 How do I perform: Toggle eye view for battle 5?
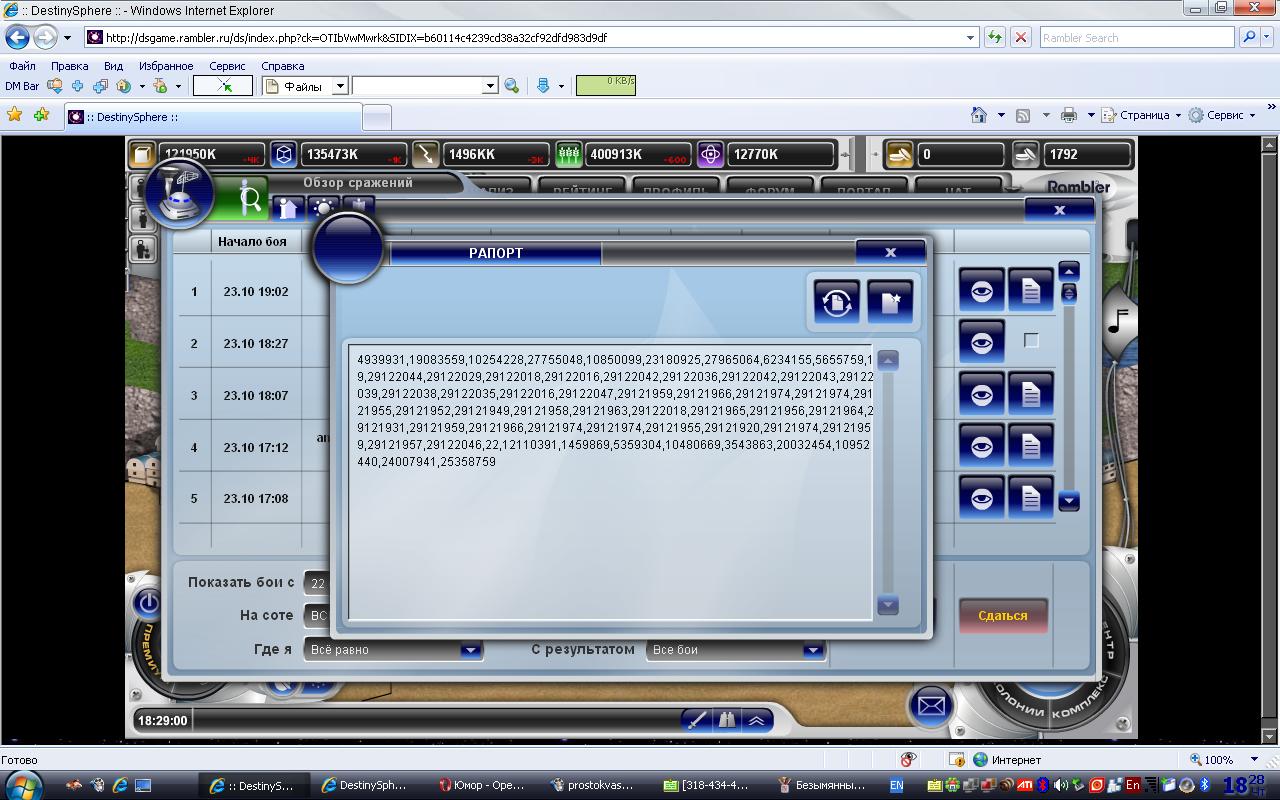click(981, 498)
